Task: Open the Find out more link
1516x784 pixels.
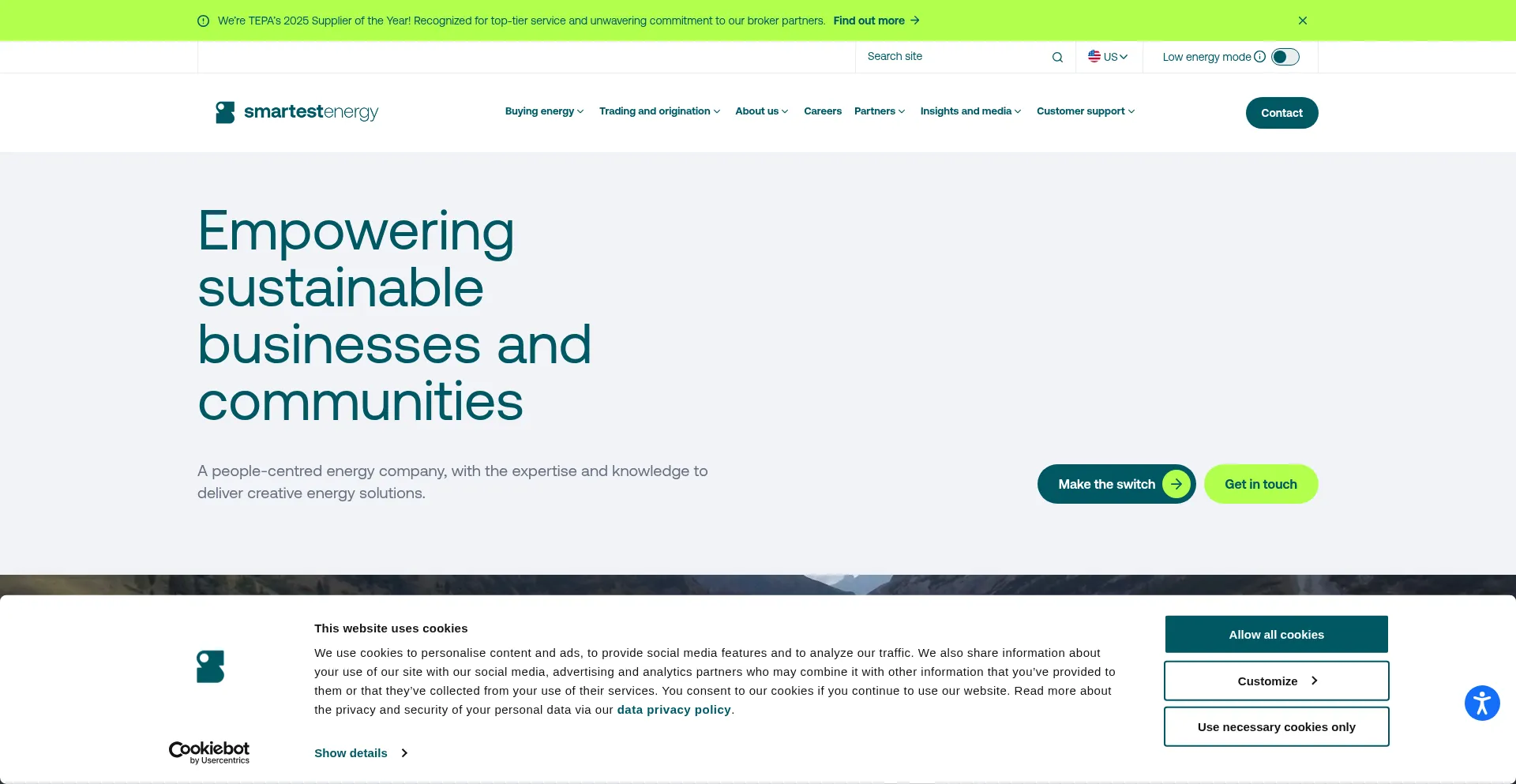Action: pyautogui.click(x=876, y=21)
